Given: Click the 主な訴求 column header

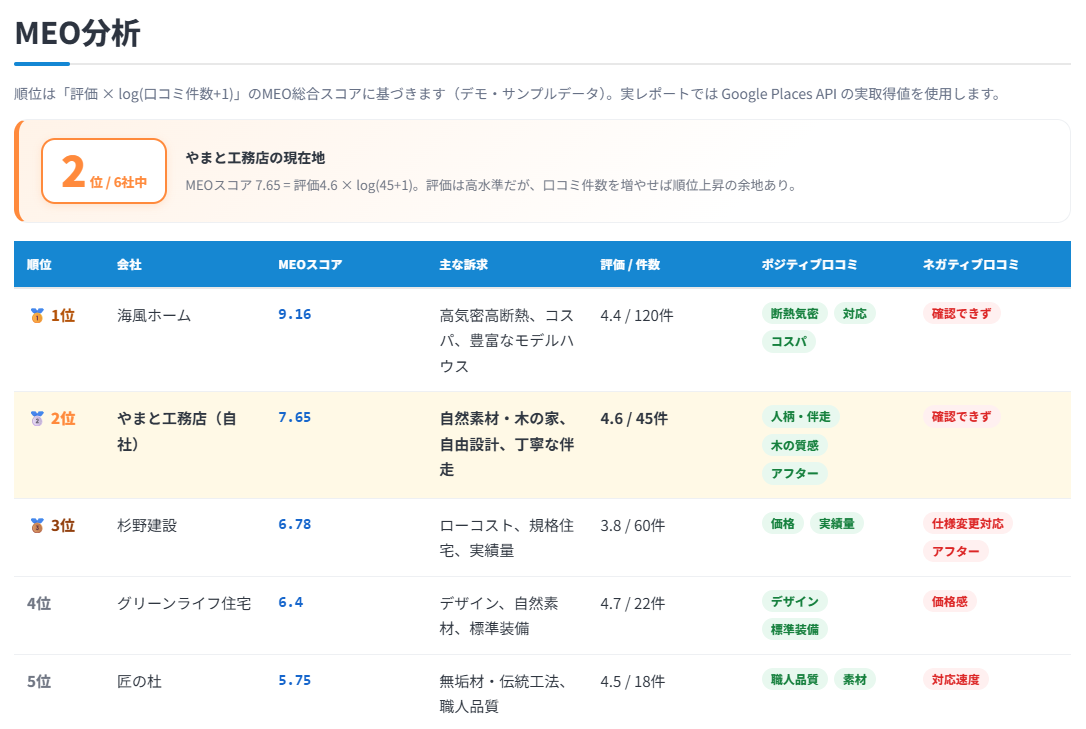Looking at the screenshot, I should 463,264.
